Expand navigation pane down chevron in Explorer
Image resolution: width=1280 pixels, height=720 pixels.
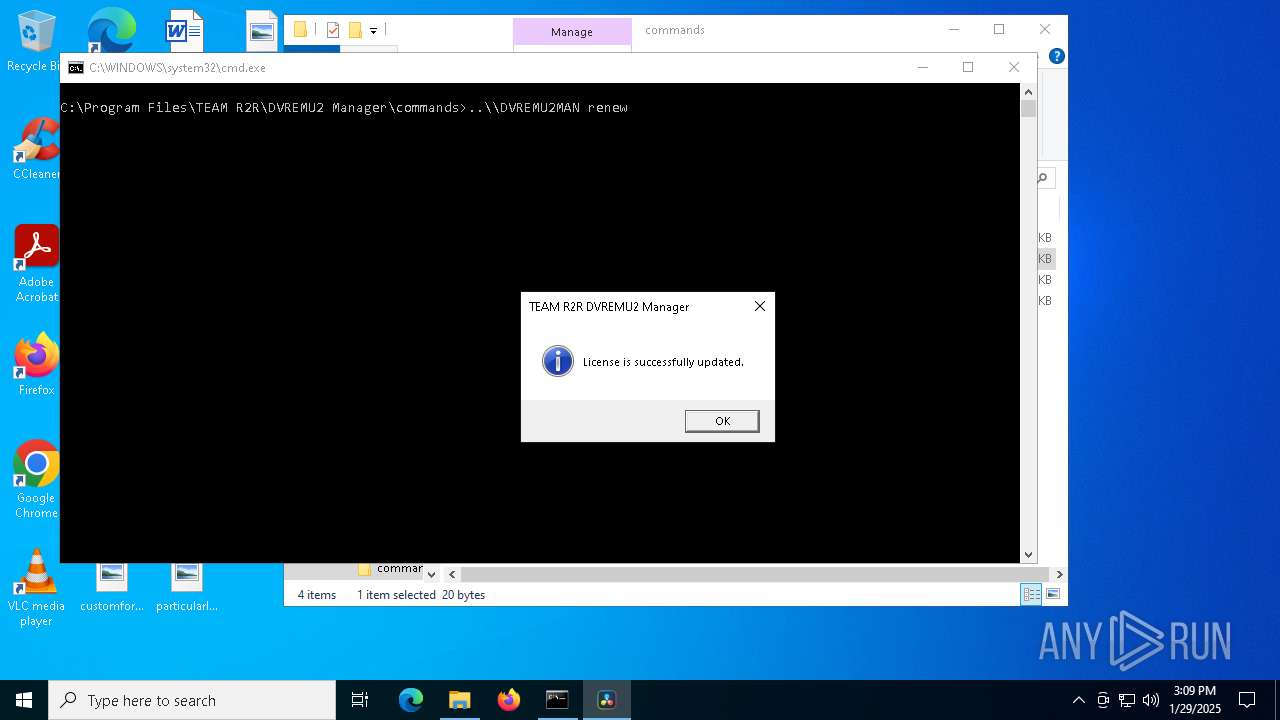point(431,574)
